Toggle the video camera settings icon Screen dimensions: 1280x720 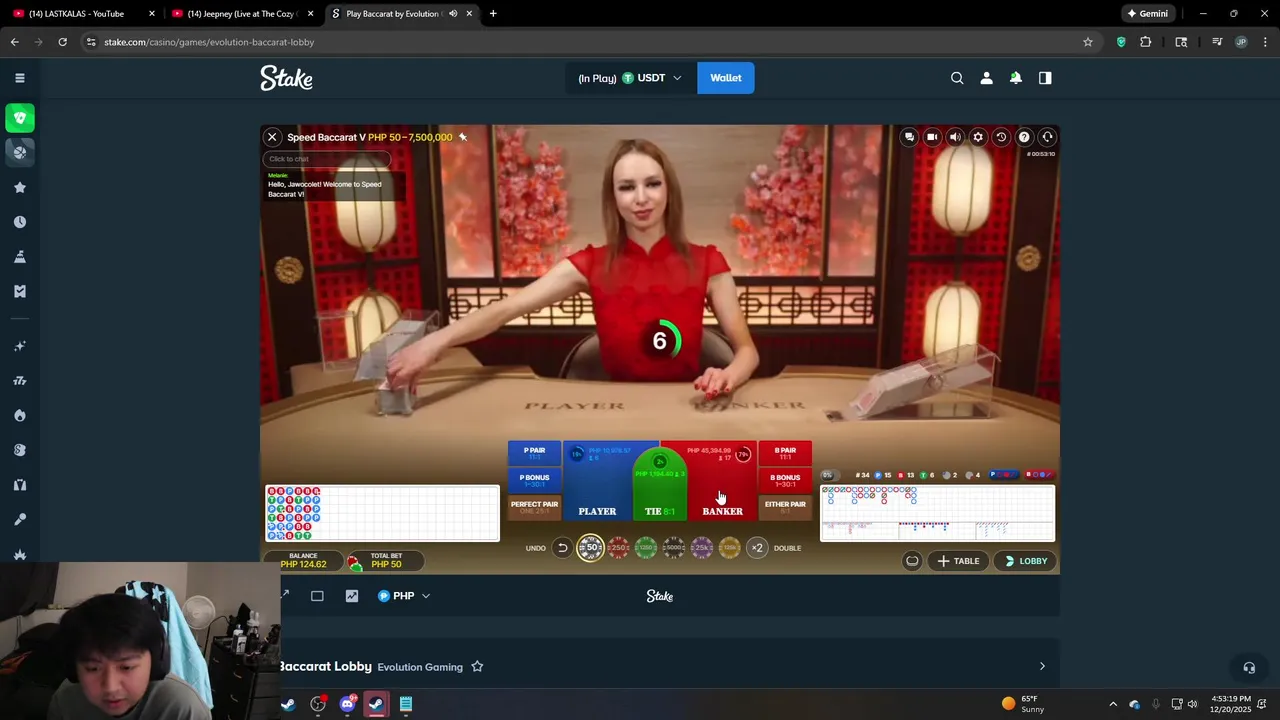[932, 137]
